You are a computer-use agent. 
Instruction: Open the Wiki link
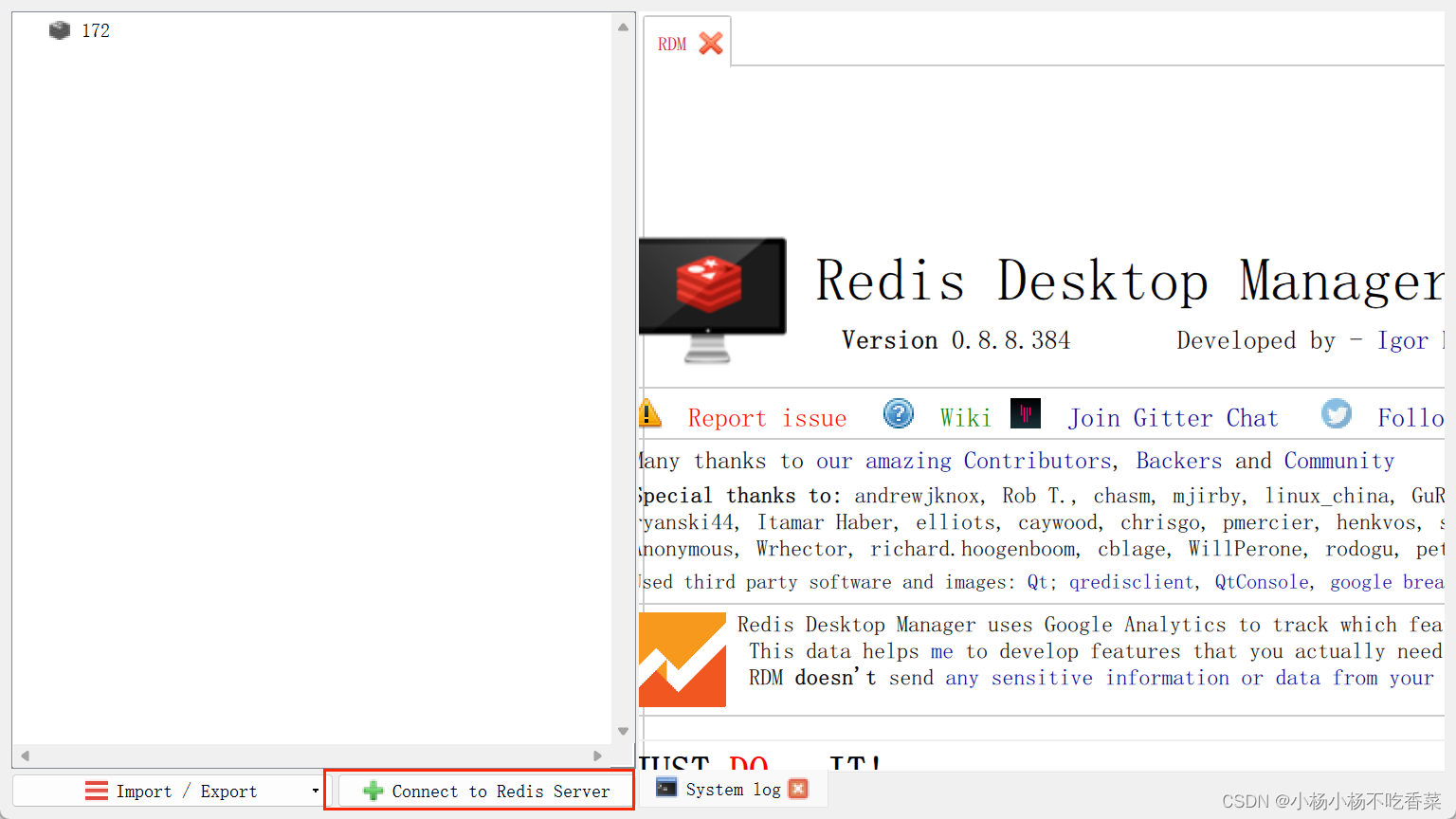tap(965, 418)
